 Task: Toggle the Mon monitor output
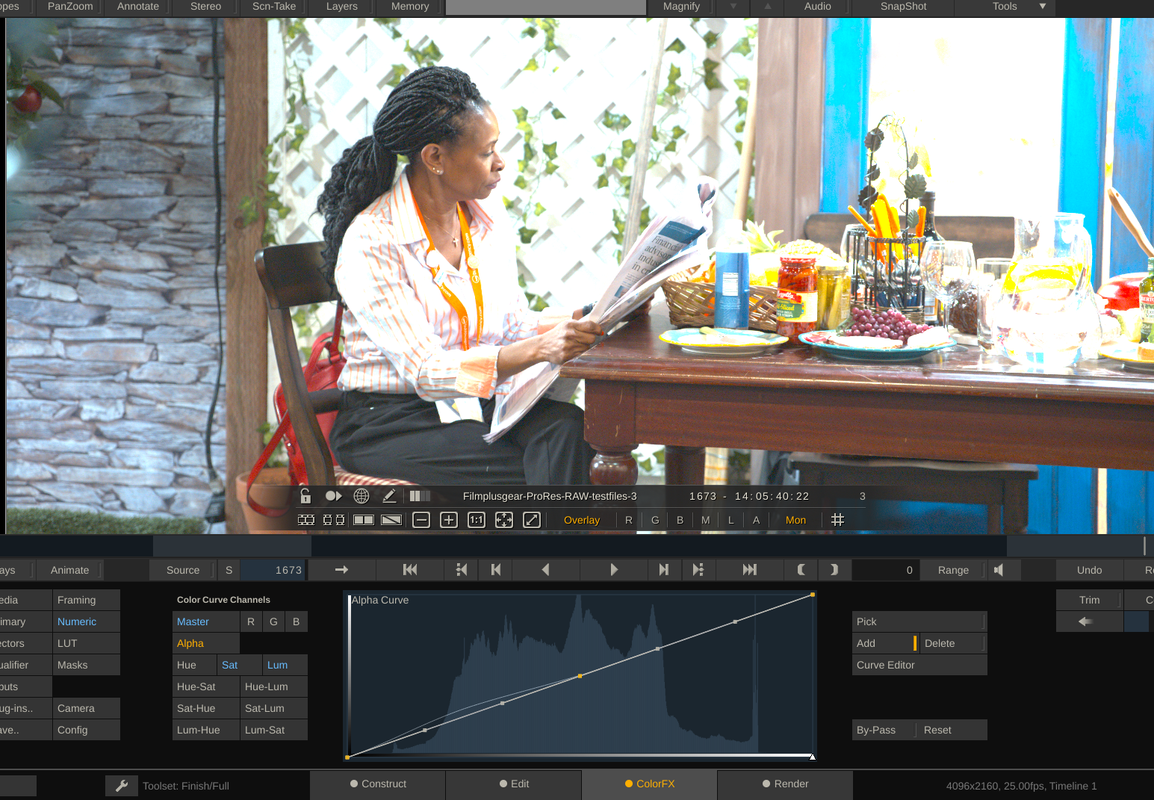coord(796,520)
